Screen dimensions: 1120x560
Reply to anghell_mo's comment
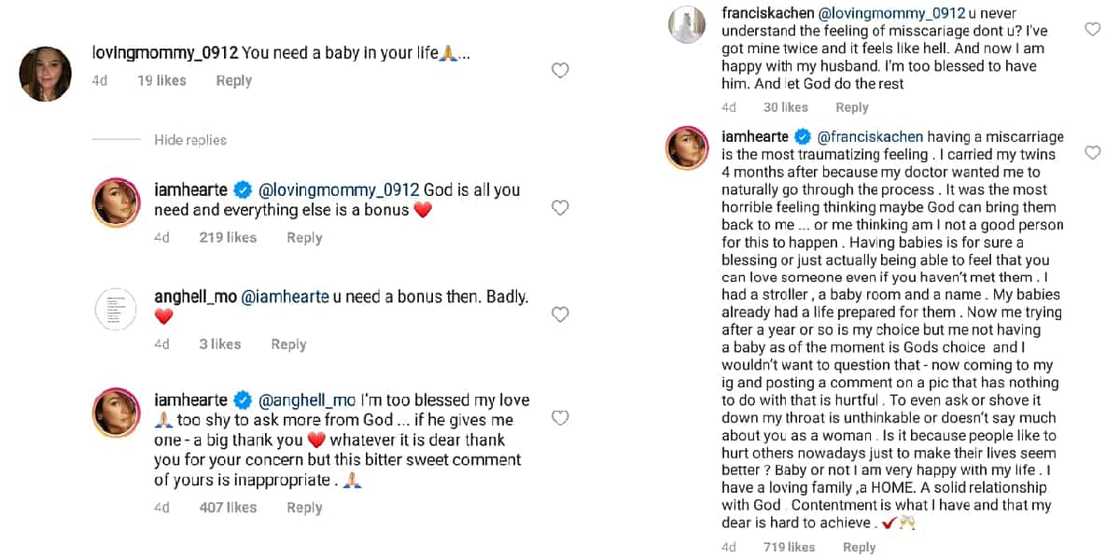point(288,344)
